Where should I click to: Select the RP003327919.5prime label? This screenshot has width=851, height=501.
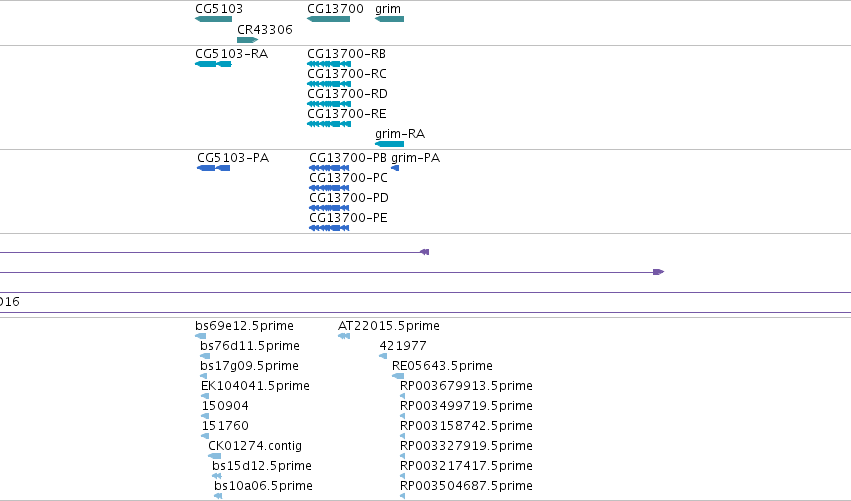(466, 446)
